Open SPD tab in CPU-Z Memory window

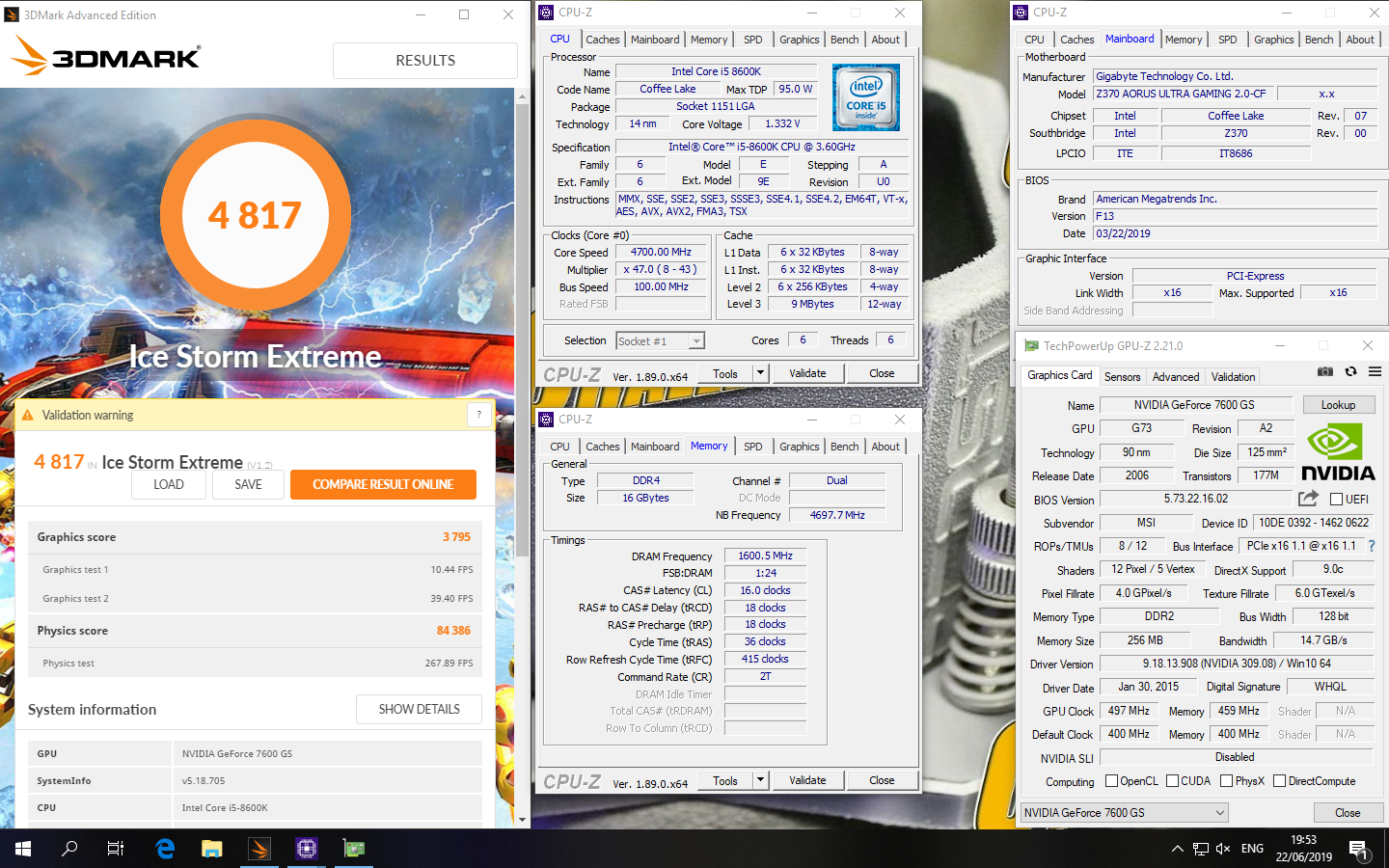click(x=753, y=447)
